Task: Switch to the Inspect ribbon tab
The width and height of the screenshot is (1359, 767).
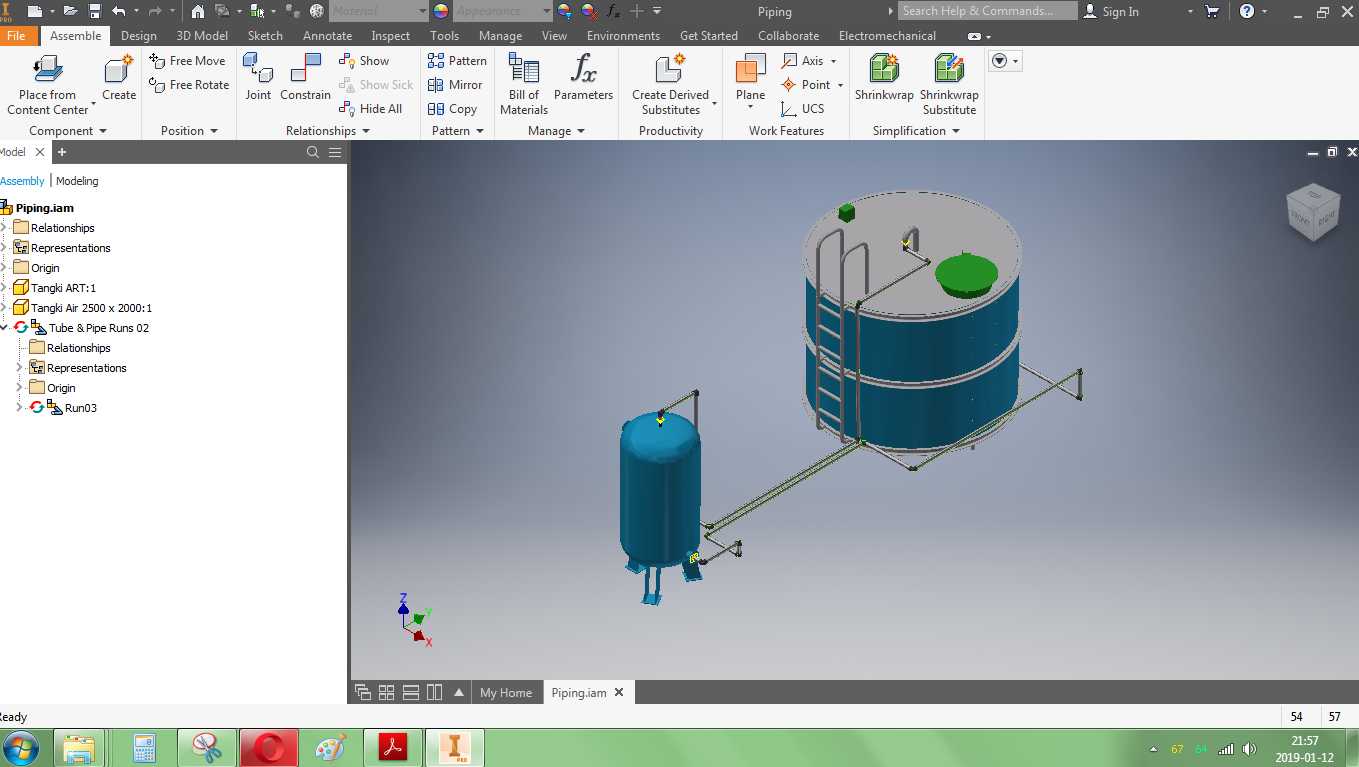Action: click(391, 36)
